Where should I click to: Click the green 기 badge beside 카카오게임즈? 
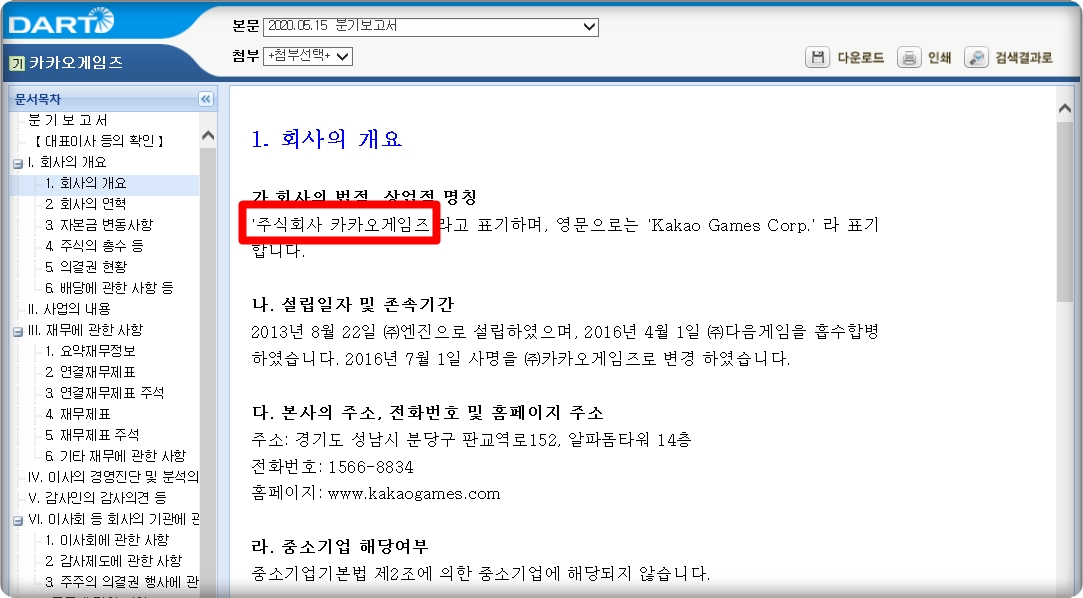click(17, 64)
